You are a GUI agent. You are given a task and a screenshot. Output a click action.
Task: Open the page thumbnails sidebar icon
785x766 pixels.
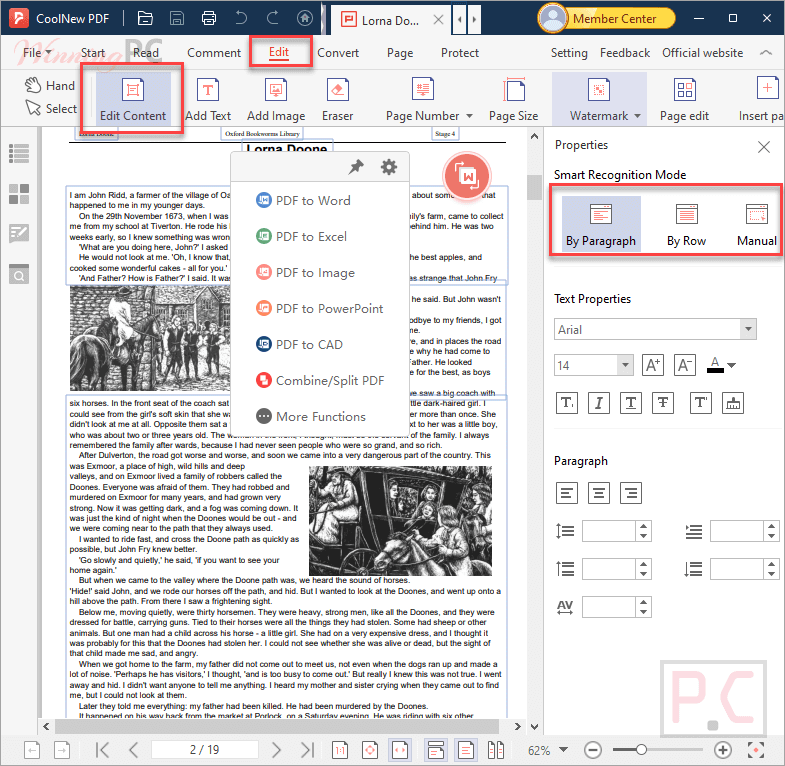(x=19, y=194)
